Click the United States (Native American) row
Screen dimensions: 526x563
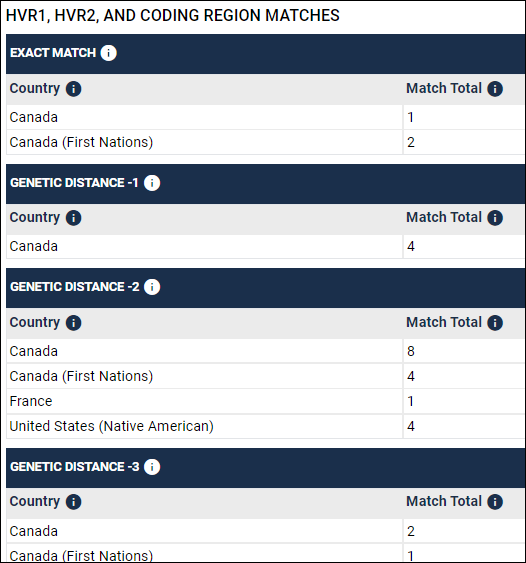click(266, 427)
